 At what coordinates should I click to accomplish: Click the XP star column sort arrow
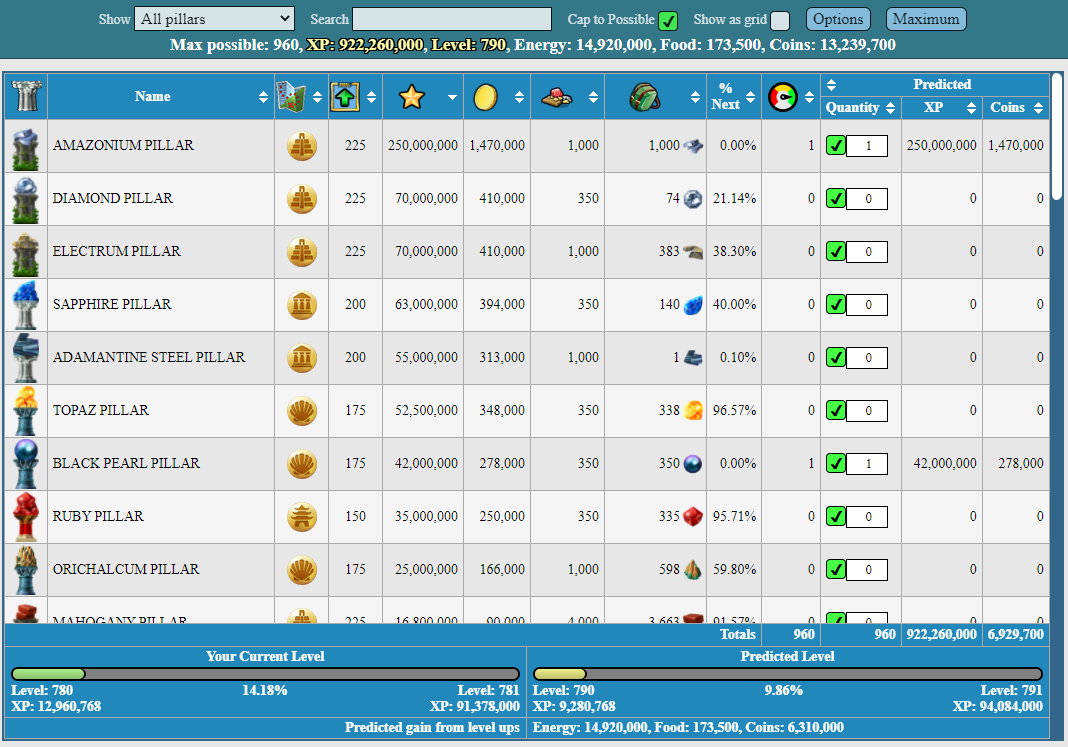(452, 97)
